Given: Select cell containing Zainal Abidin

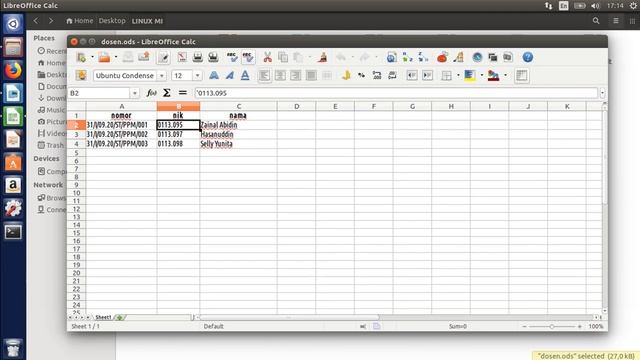Looking at the screenshot, I should pos(238,125).
